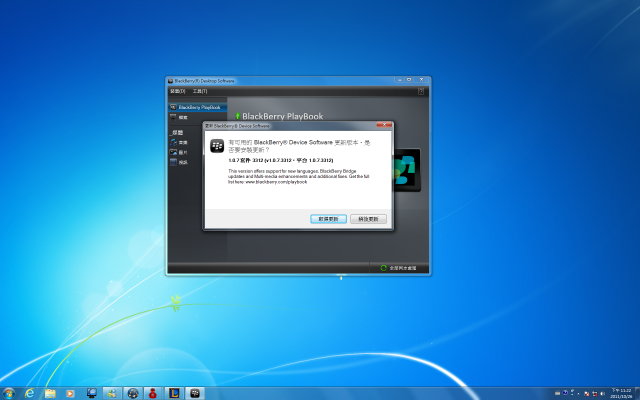The image size is (640, 400).
Task: Click the keyboard input method tray icon
Action: coord(558,393)
